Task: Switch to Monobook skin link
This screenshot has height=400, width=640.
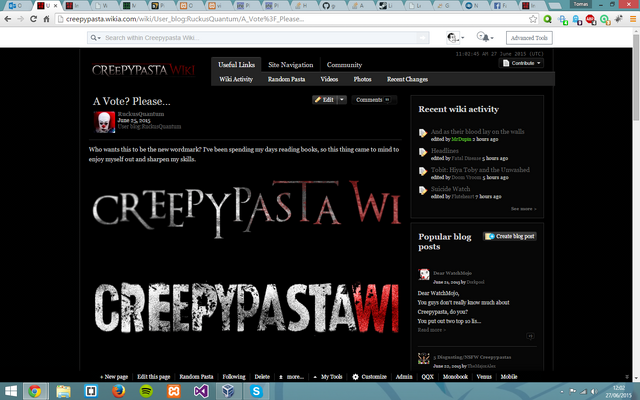Action: (455, 377)
